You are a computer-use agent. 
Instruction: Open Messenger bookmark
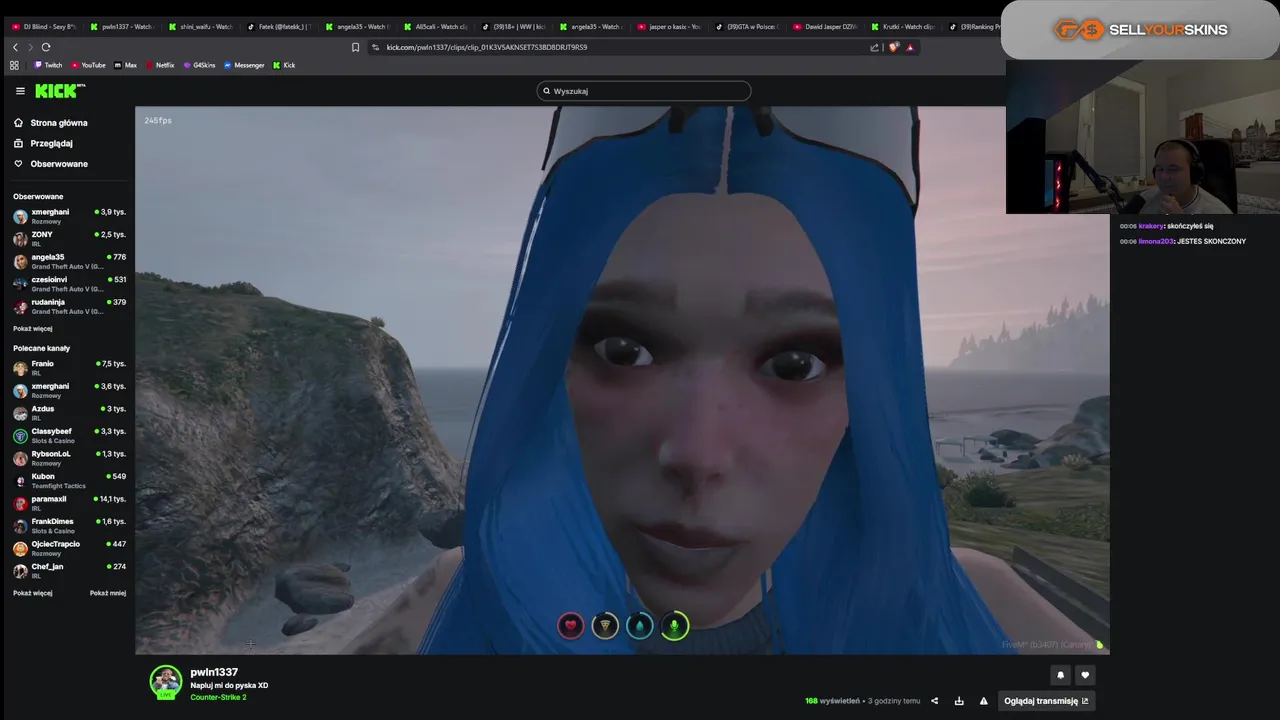pyautogui.click(x=244, y=65)
